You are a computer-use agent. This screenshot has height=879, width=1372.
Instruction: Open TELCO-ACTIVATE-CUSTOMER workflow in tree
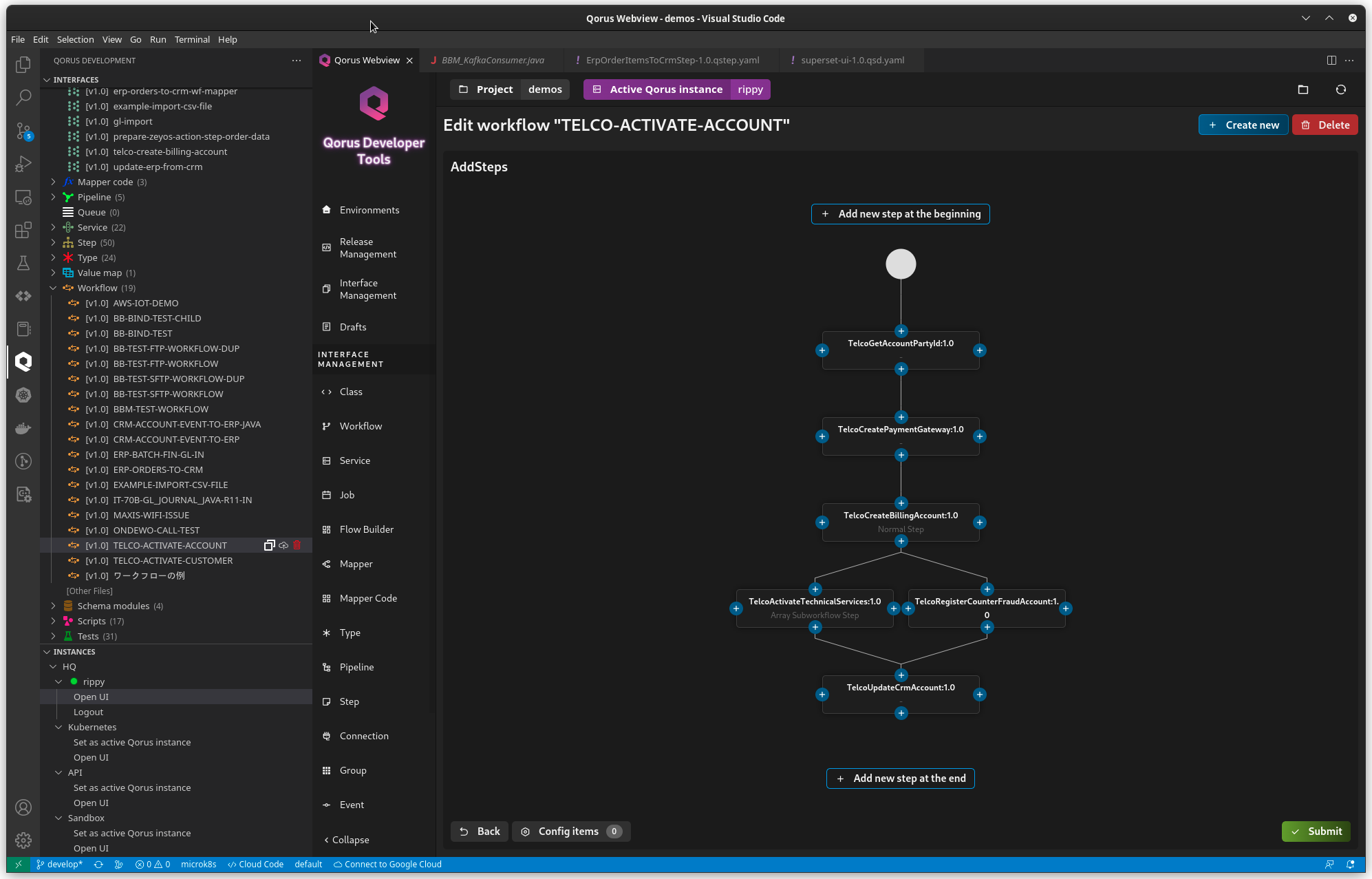pyautogui.click(x=173, y=560)
